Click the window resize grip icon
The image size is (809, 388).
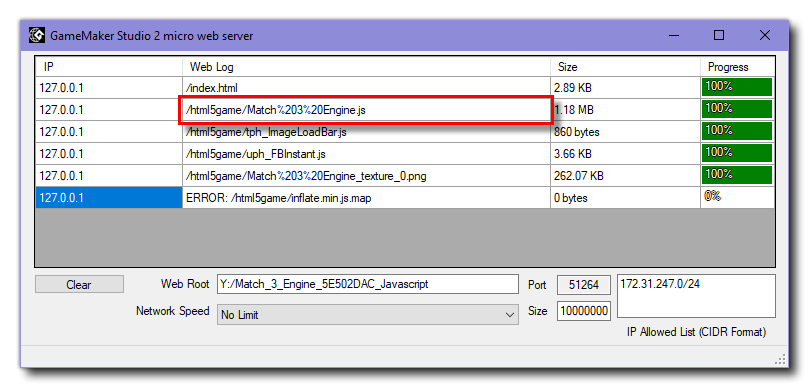tap(781, 359)
